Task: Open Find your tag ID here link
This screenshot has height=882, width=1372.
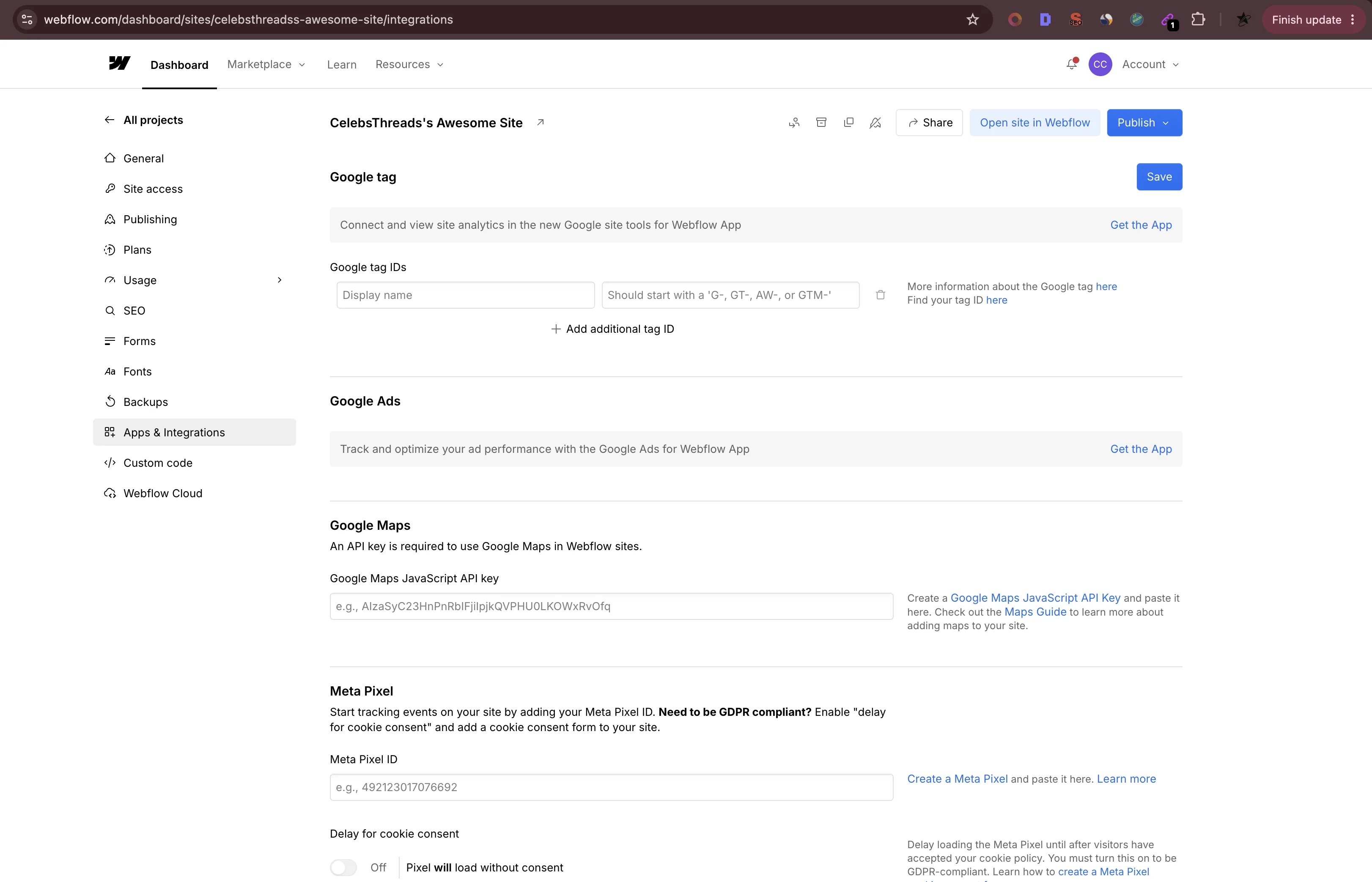Action: pyautogui.click(x=996, y=300)
